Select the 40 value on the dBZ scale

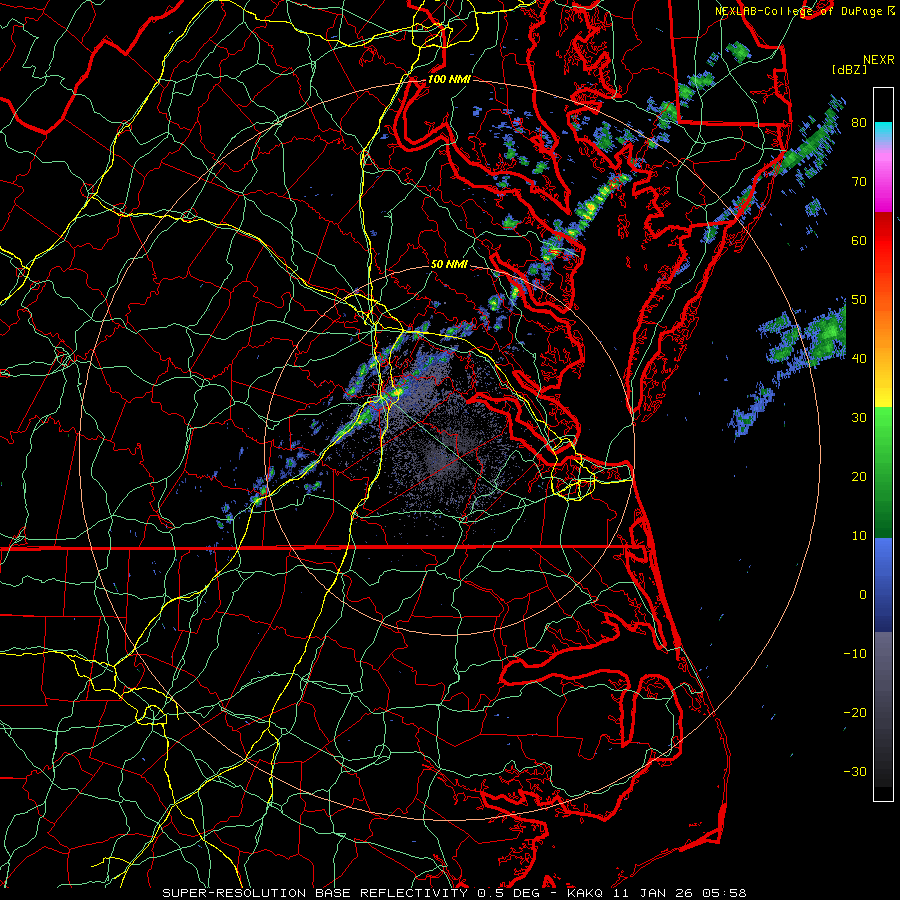(859, 359)
